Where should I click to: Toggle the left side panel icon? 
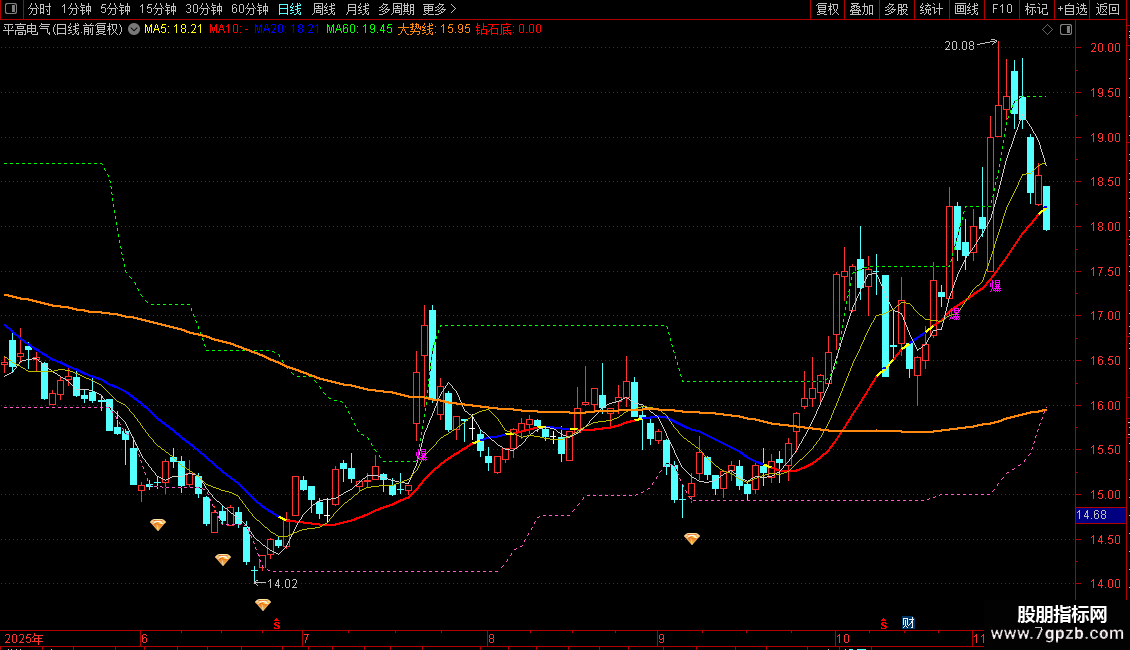point(11,9)
